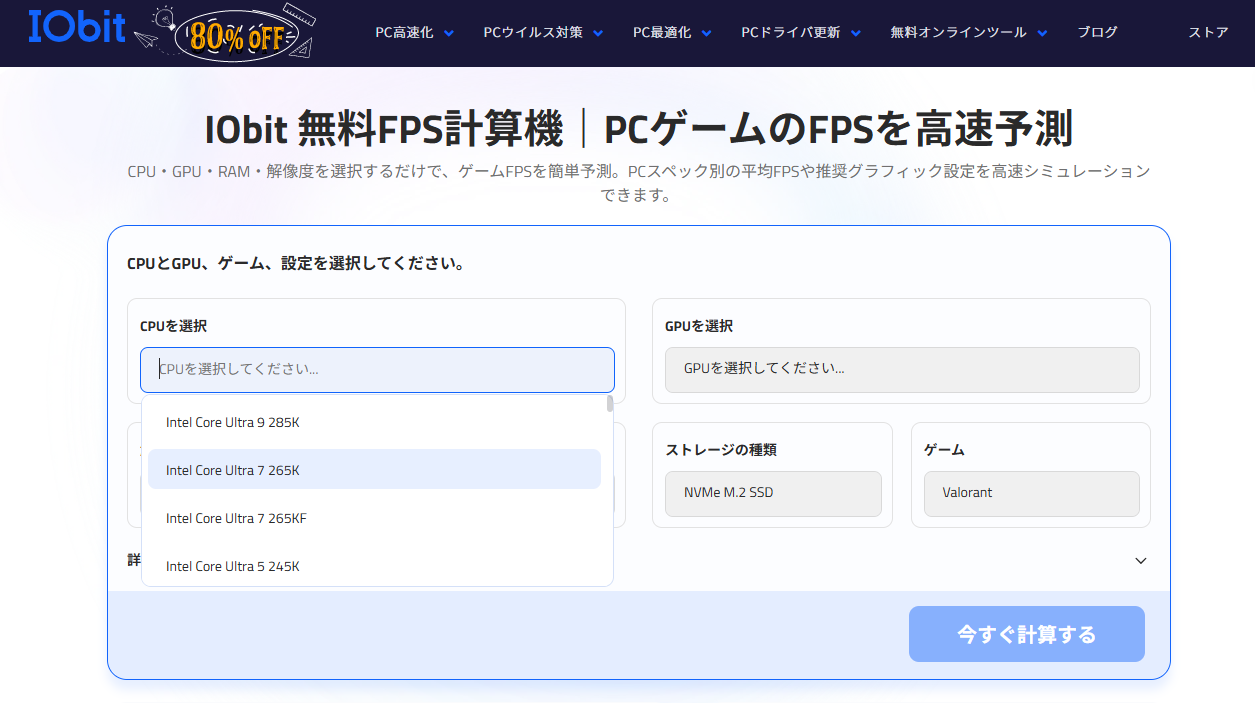Screen dimensions: 1255x703
Task: Expand the advanced settings chevron
Action: click(x=1141, y=561)
